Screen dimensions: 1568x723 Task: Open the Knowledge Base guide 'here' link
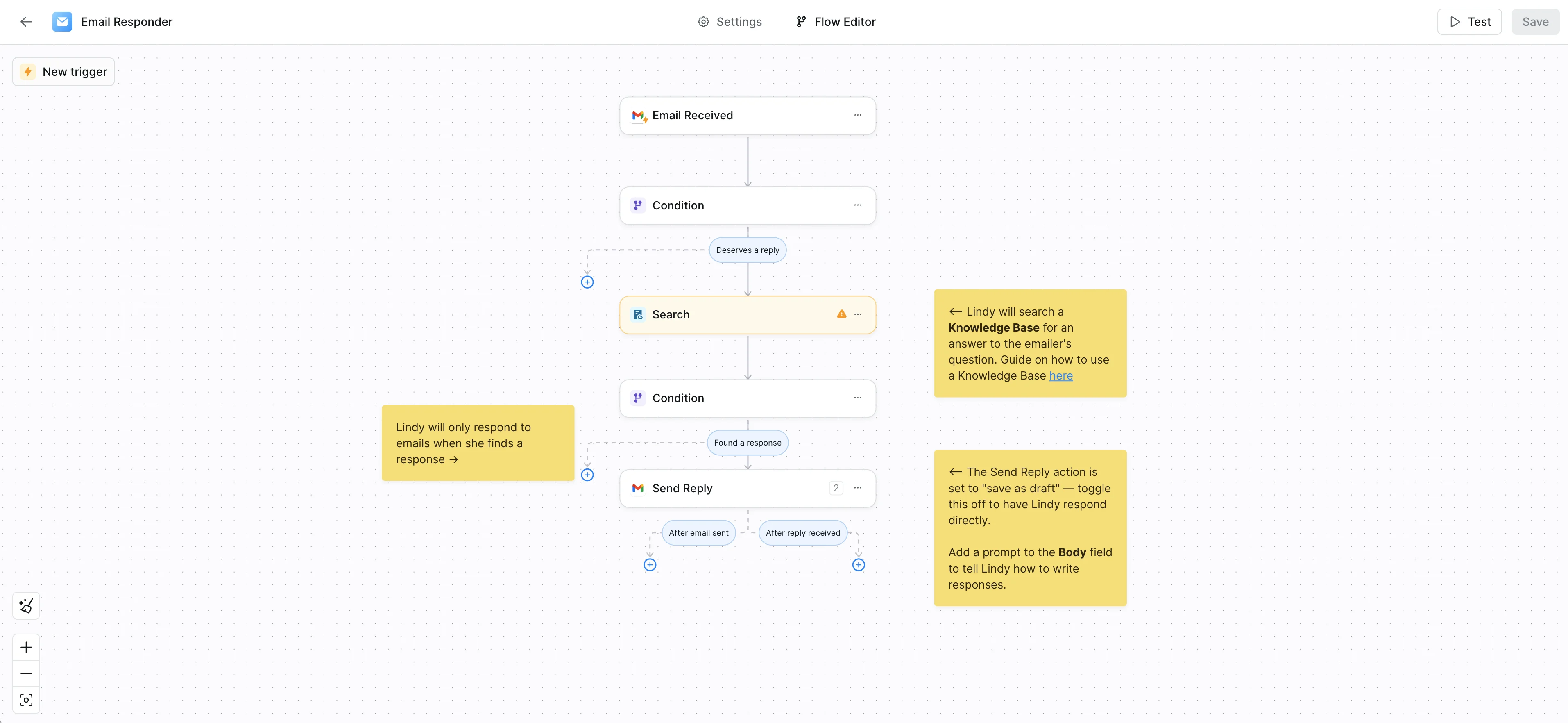[x=1060, y=376]
